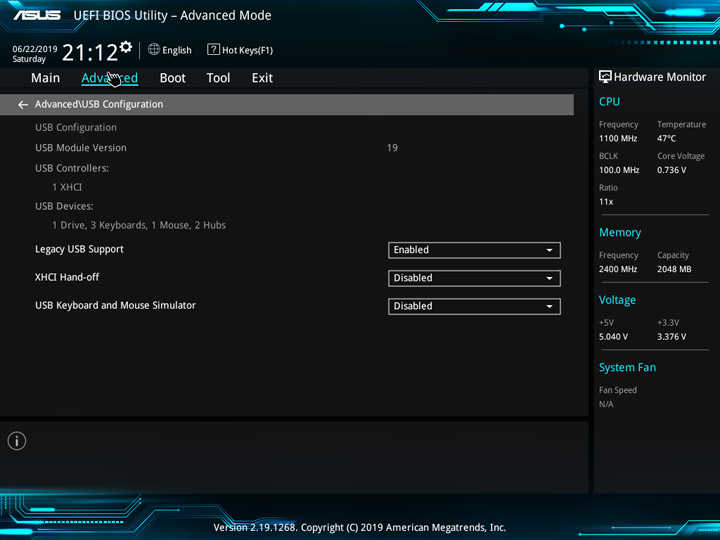Click the info circle icon in help area
The image size is (720, 540).
[x=17, y=441]
